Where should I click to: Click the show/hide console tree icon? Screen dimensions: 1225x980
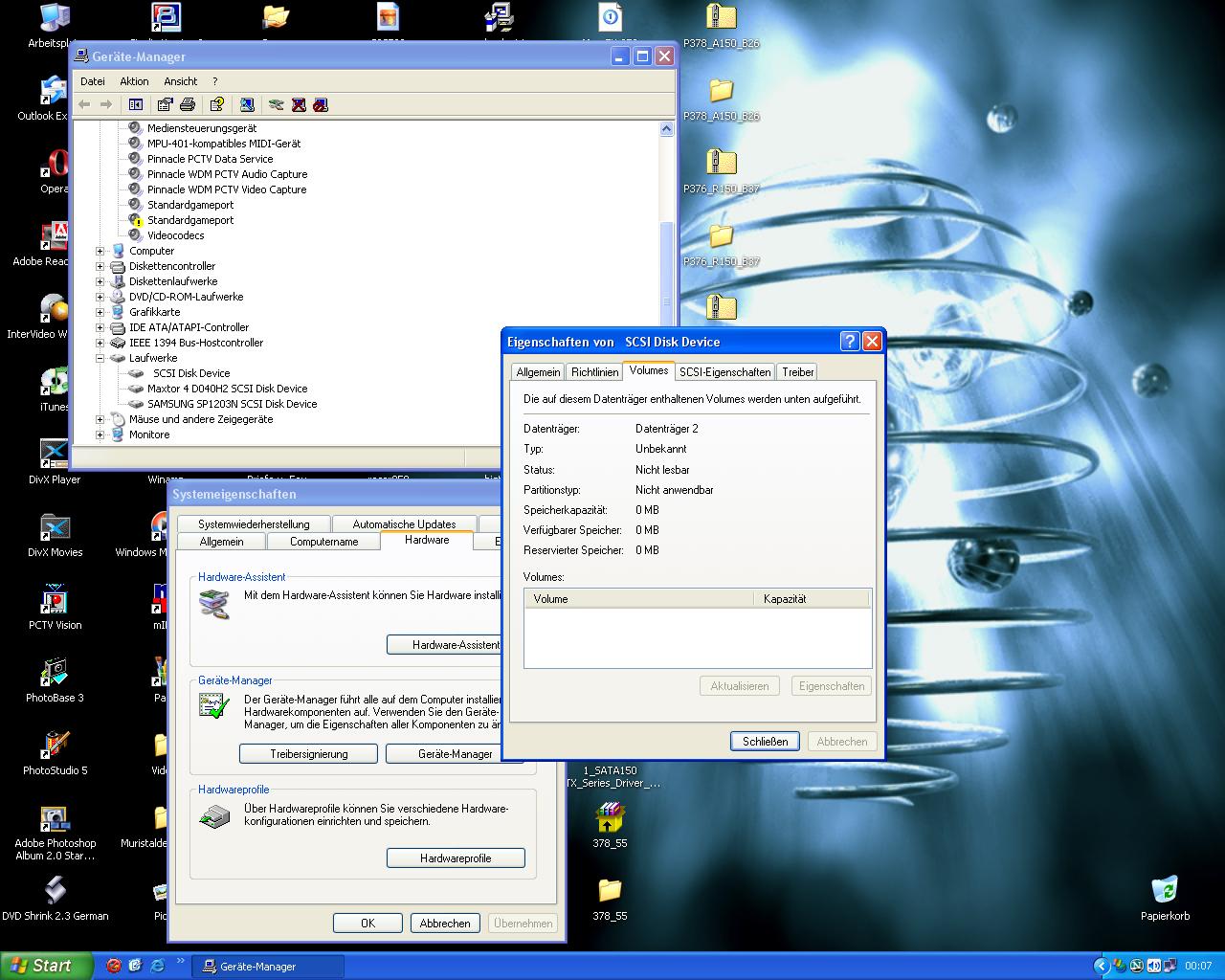coord(136,104)
